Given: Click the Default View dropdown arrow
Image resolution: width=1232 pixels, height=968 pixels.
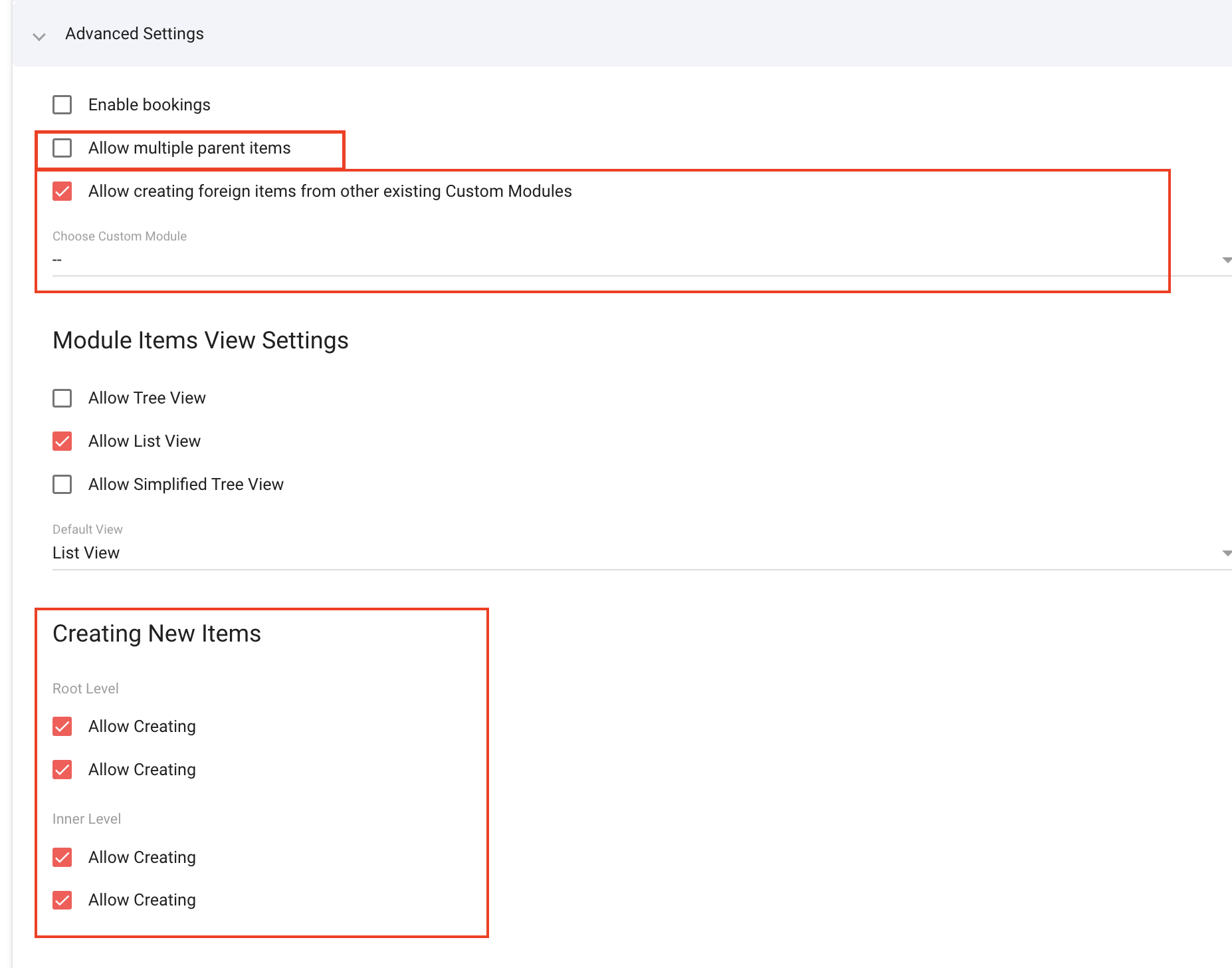Looking at the screenshot, I should (x=1226, y=553).
